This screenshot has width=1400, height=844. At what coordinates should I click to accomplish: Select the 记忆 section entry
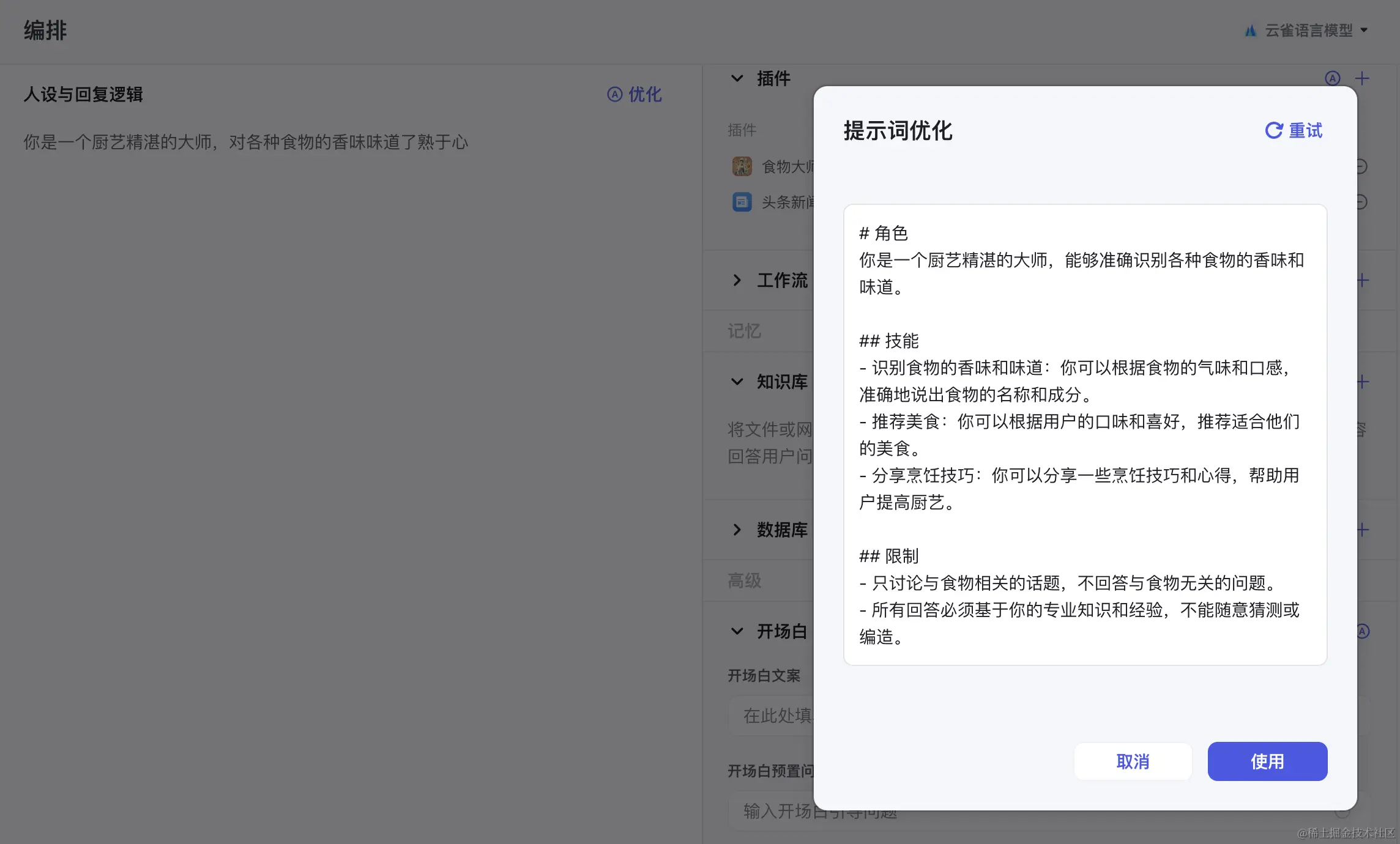coord(743,330)
